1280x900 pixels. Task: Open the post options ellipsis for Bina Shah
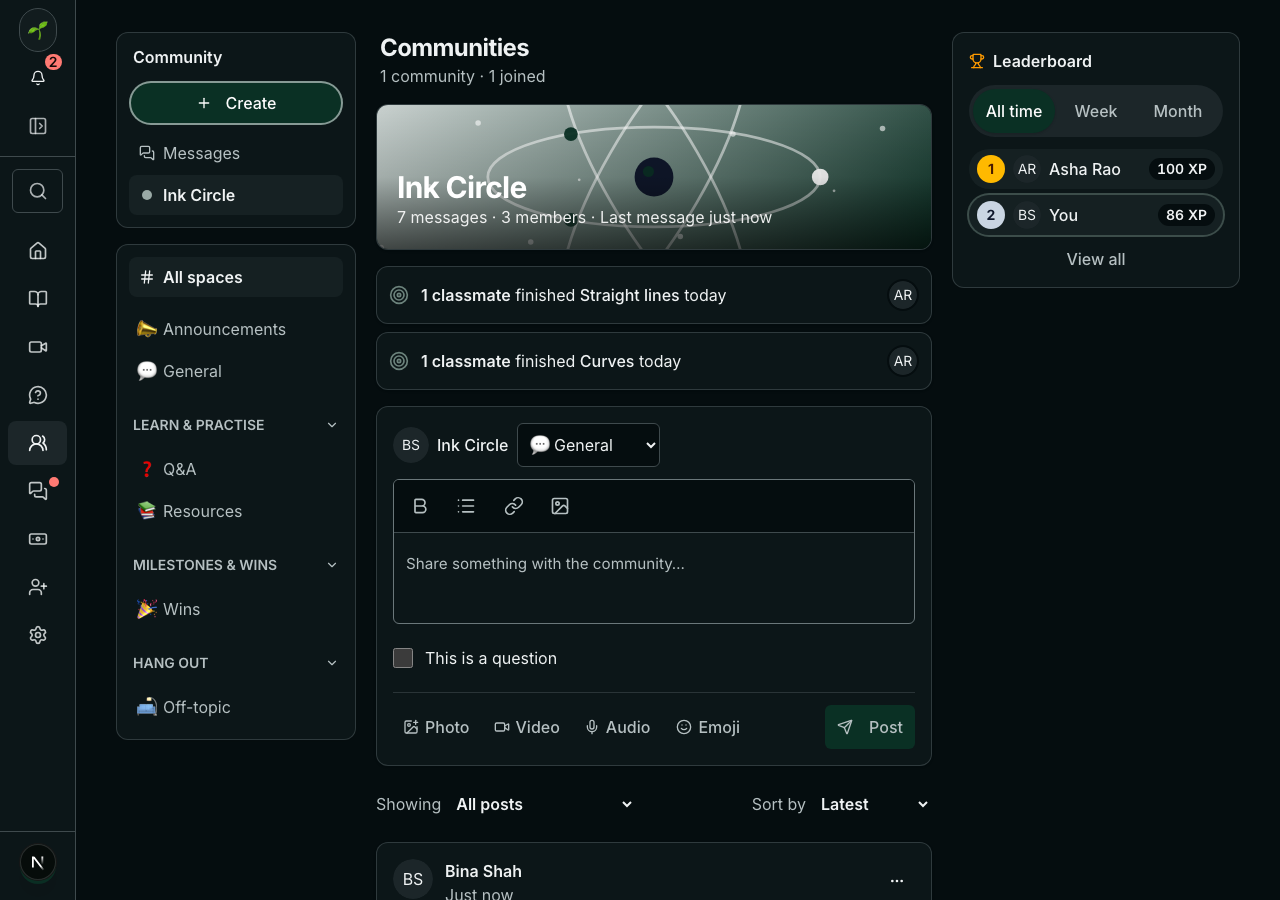(x=897, y=881)
